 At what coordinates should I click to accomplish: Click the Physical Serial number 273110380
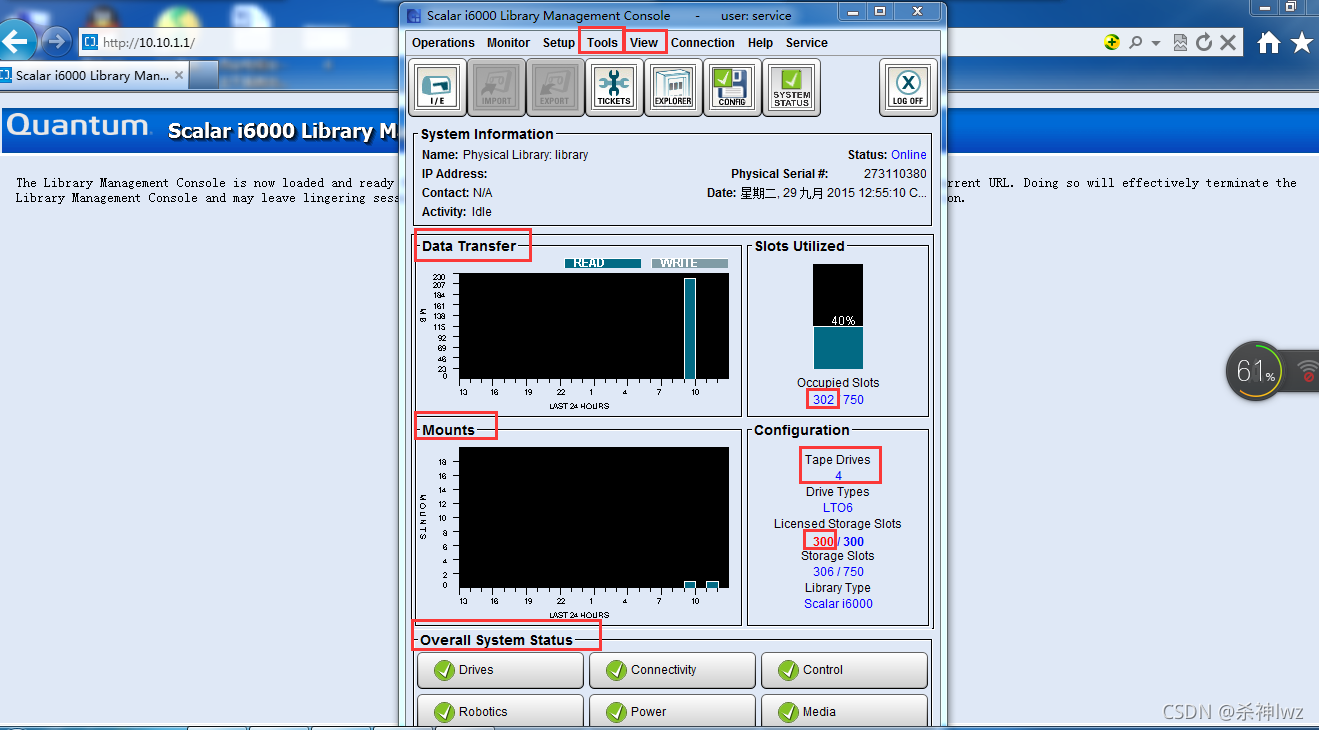[x=896, y=174]
